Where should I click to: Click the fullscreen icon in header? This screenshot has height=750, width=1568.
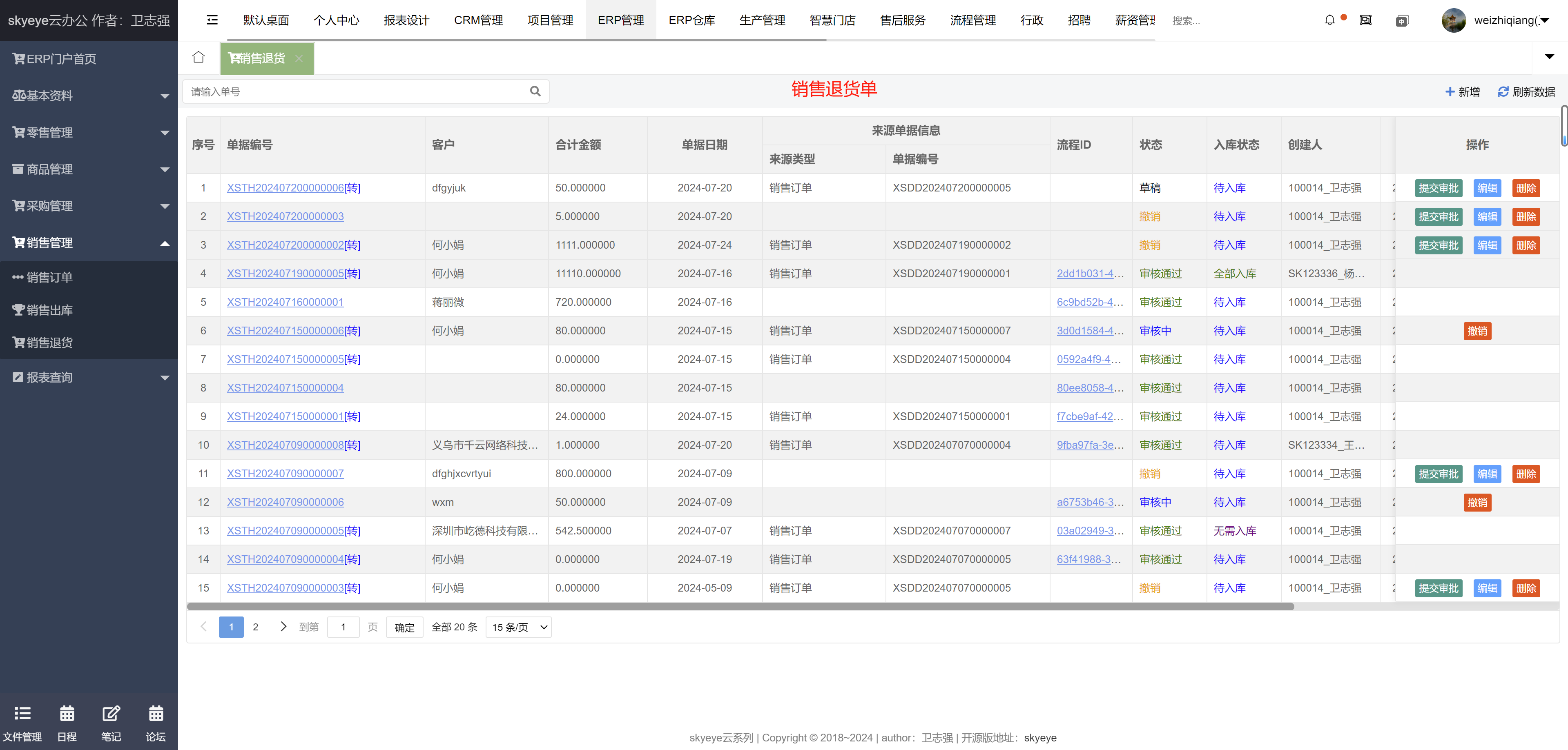tap(1365, 20)
